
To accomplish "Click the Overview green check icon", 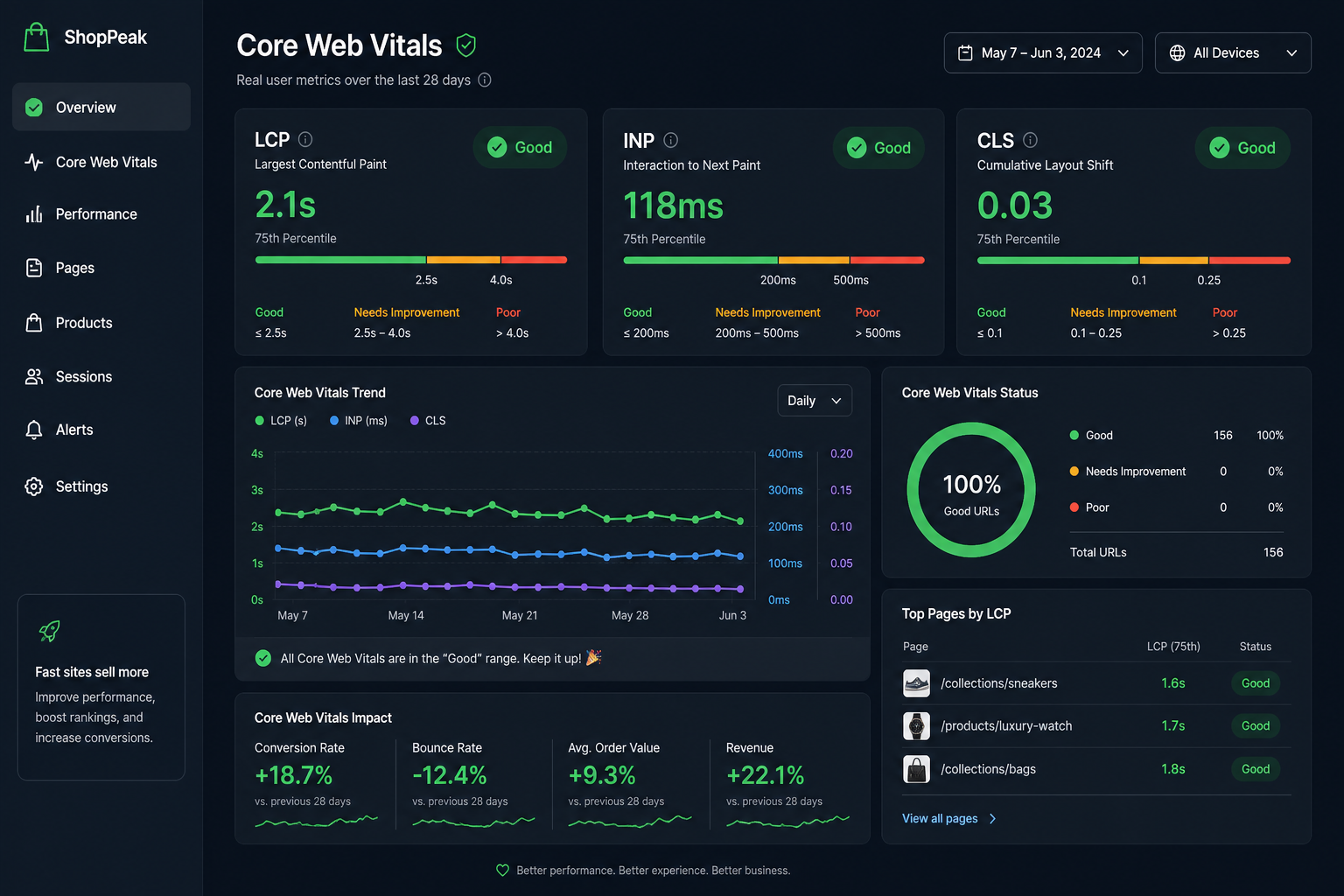I will pos(34,108).
